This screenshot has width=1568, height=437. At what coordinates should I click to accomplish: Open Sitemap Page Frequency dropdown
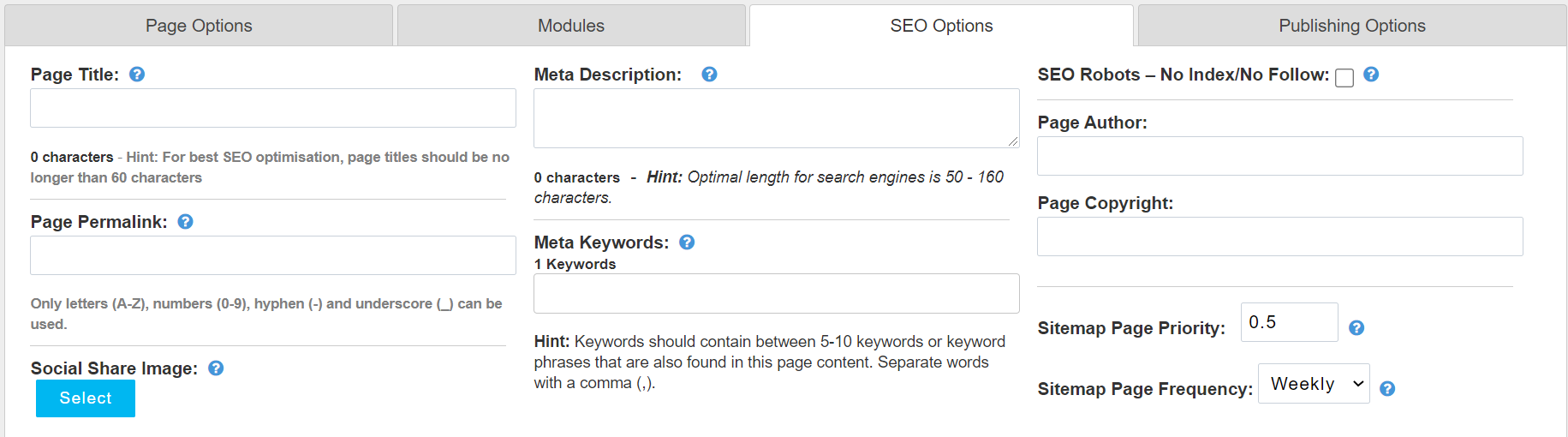tap(1314, 384)
